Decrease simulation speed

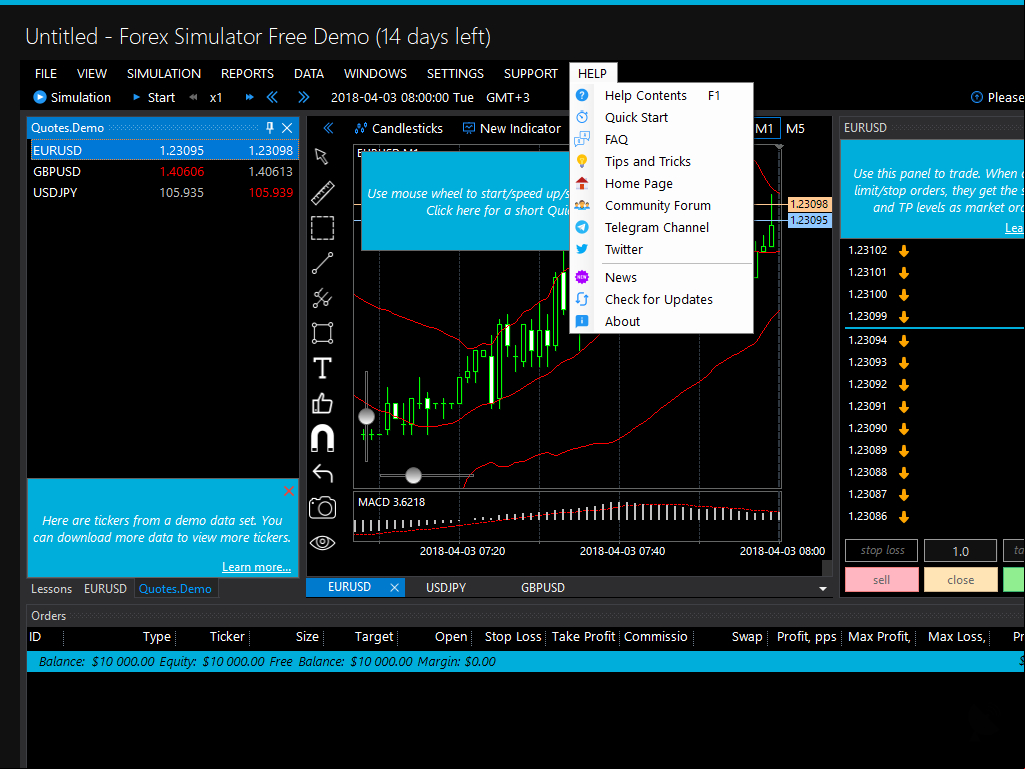tap(193, 97)
